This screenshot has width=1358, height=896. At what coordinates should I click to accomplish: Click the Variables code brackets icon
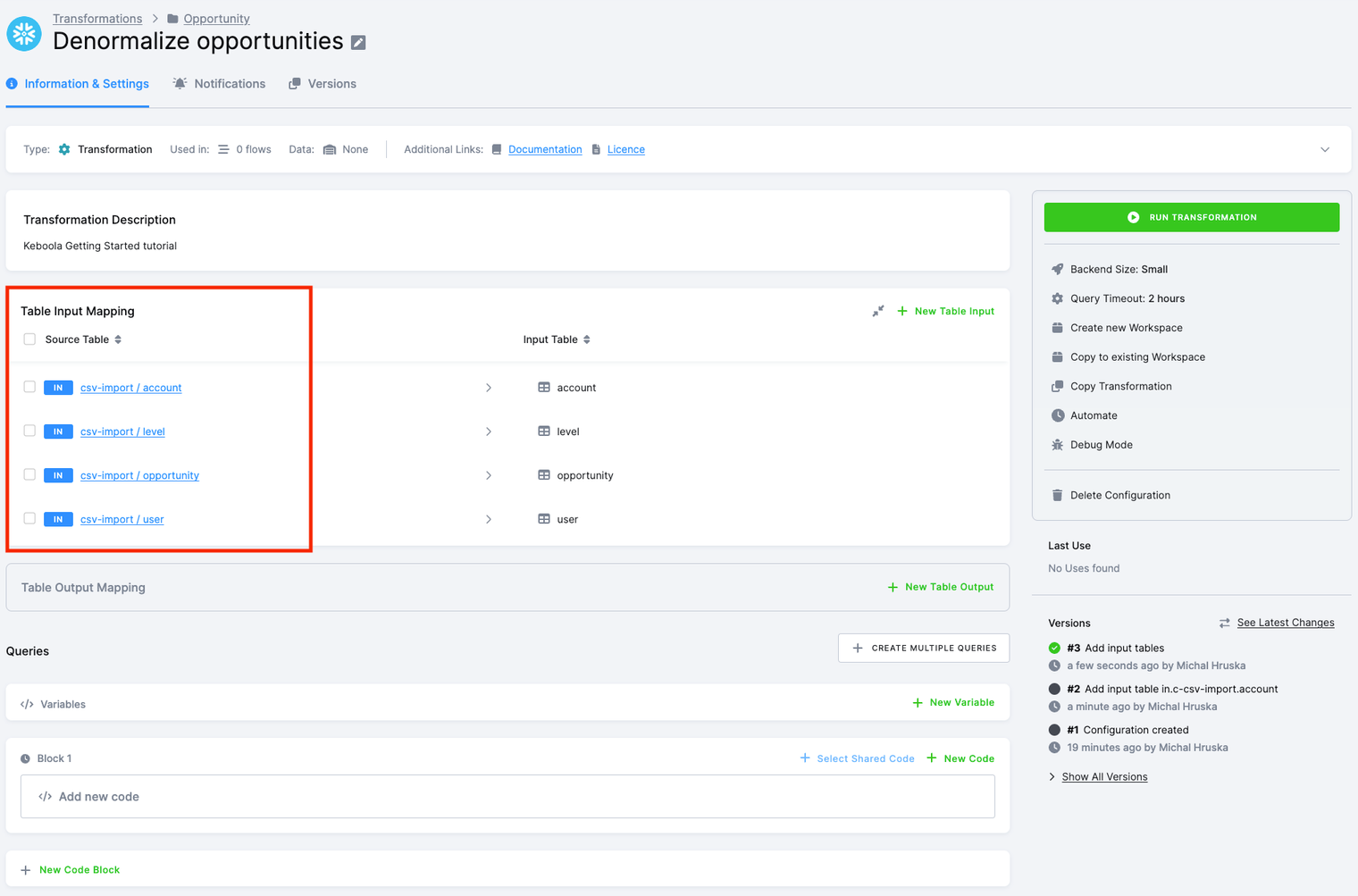tap(27, 704)
